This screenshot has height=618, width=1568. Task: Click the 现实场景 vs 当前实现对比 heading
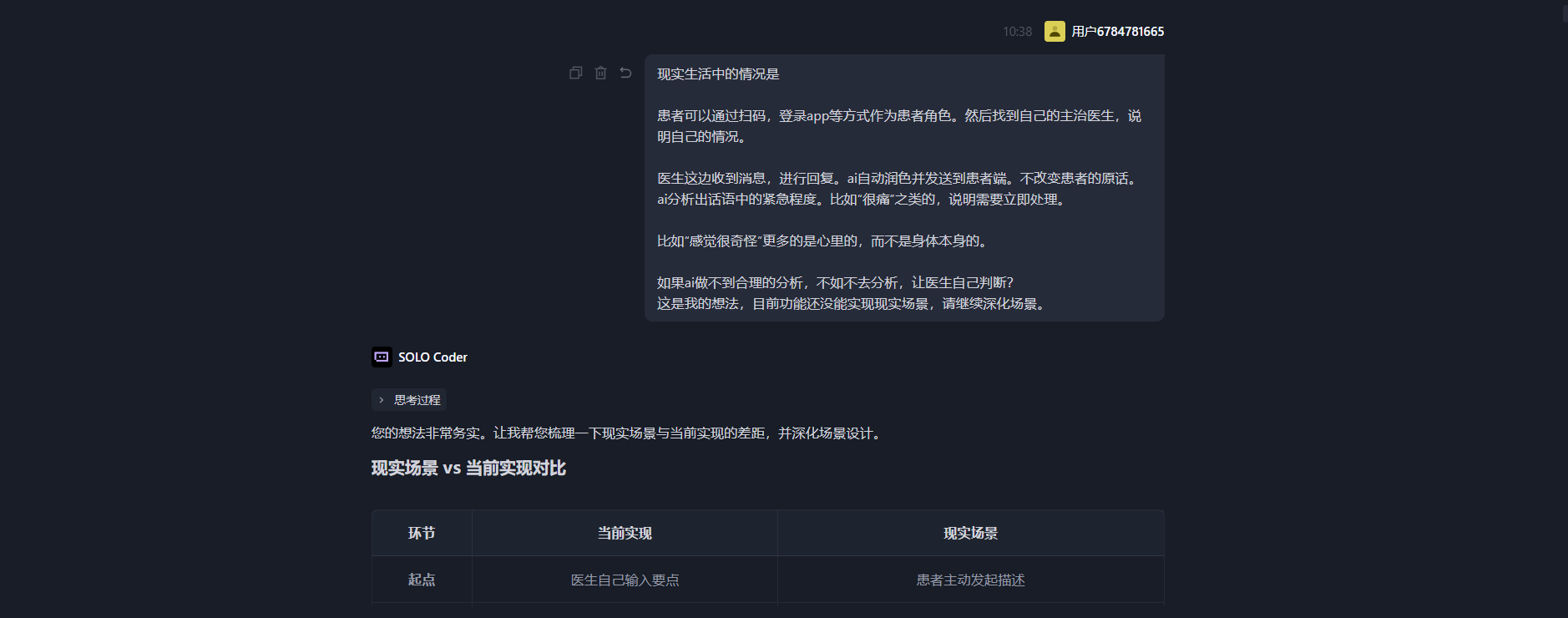coord(468,468)
